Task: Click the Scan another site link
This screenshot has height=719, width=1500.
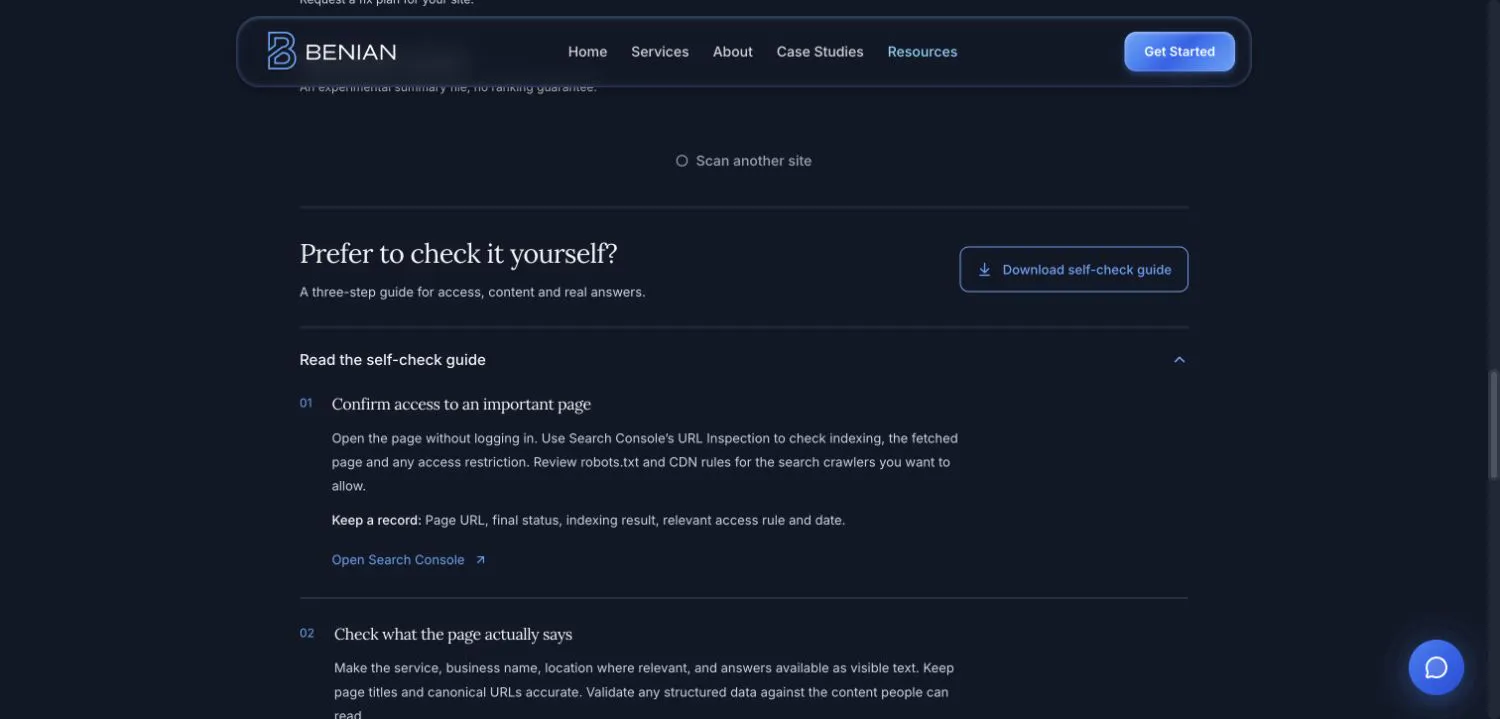Action: [x=744, y=161]
